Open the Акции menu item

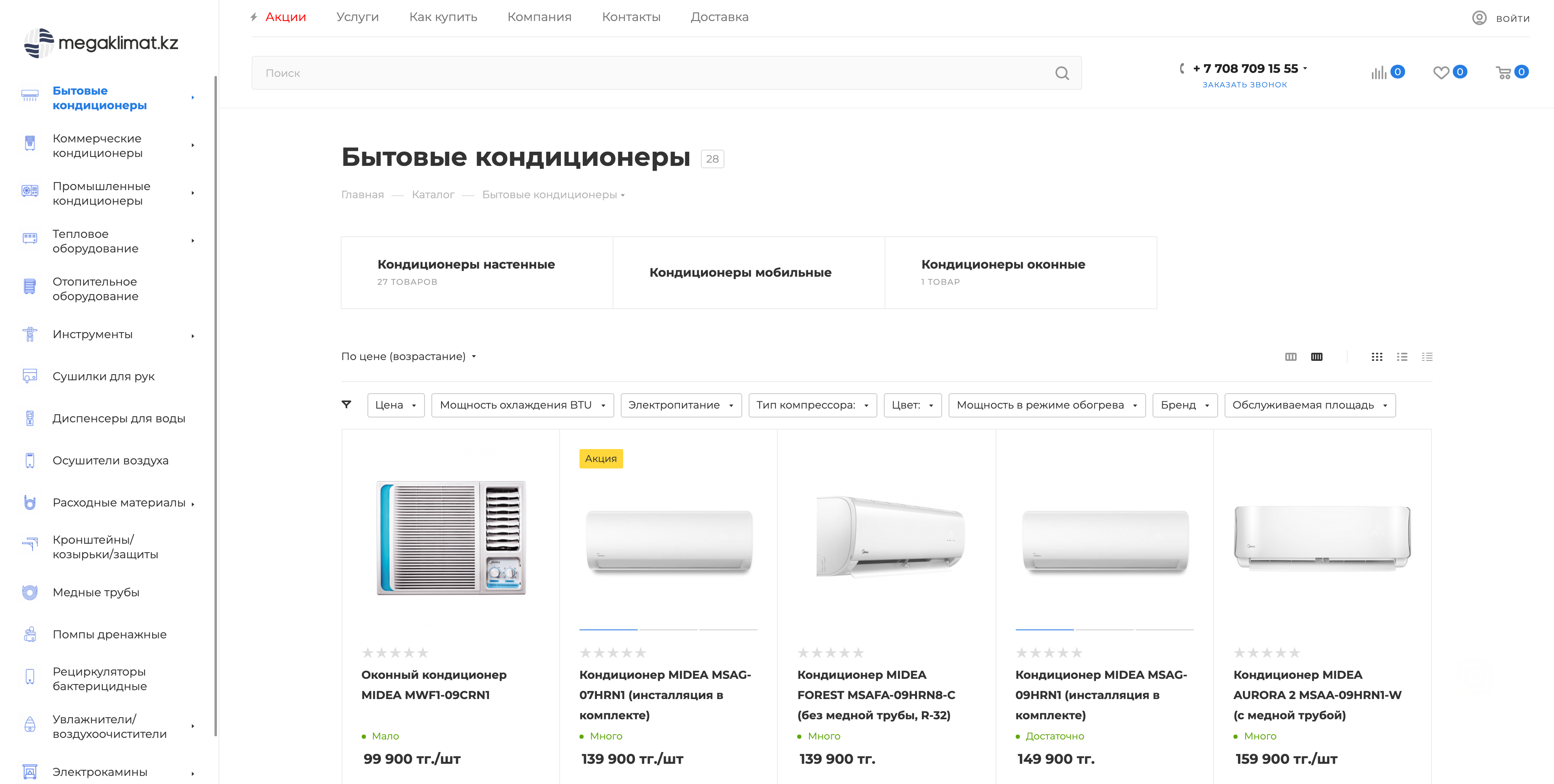(x=285, y=17)
